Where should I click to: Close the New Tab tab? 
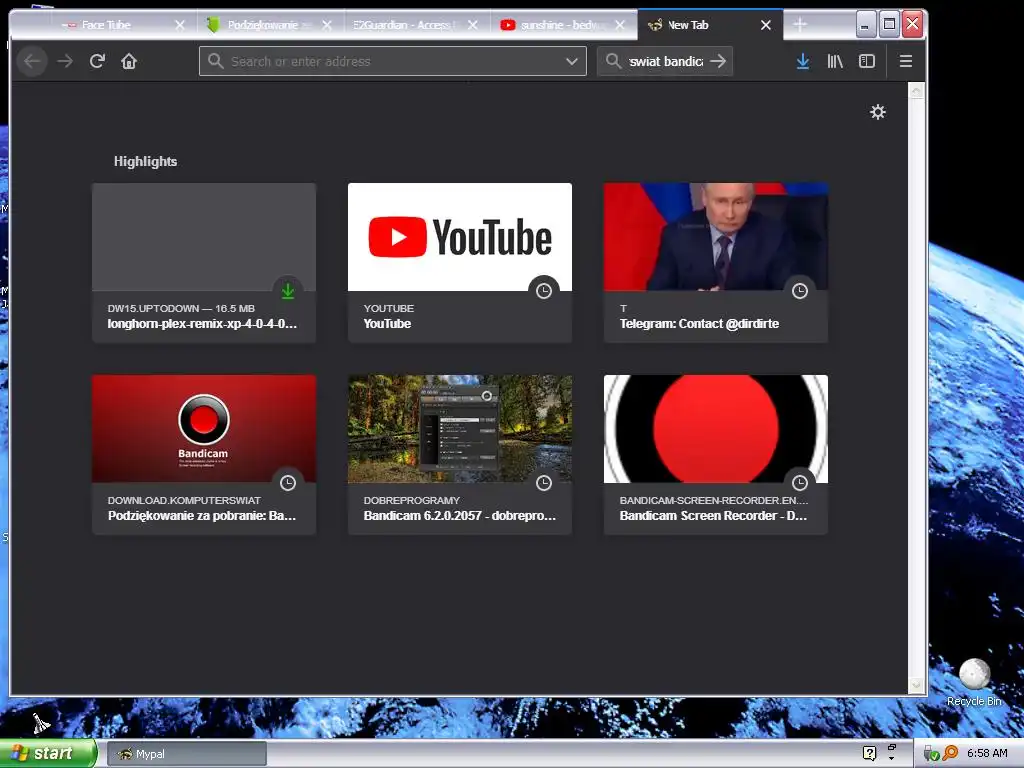pyautogui.click(x=766, y=25)
